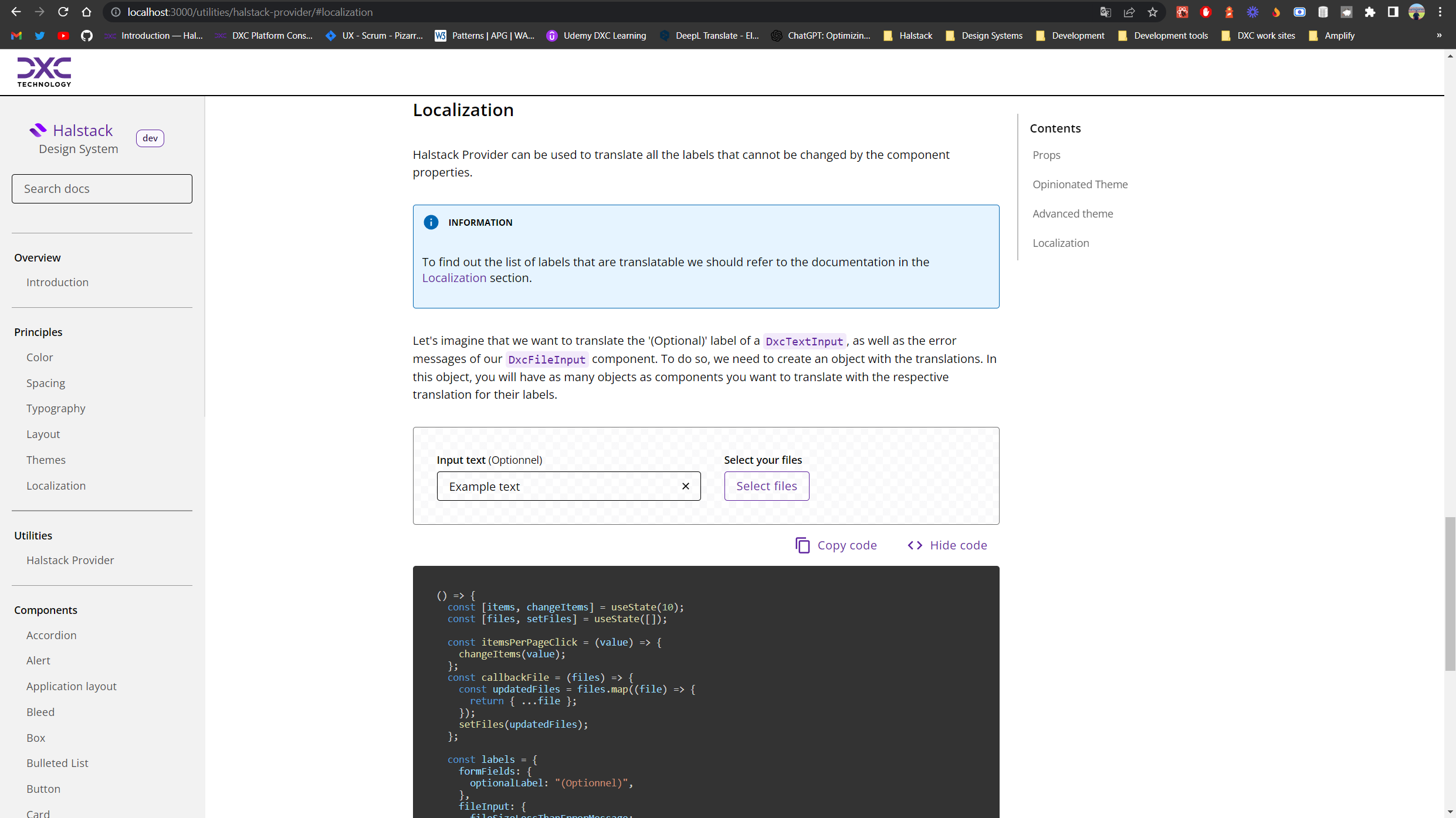Hide the code block preview
Image resolution: width=1456 pixels, height=818 pixels.
(946, 545)
